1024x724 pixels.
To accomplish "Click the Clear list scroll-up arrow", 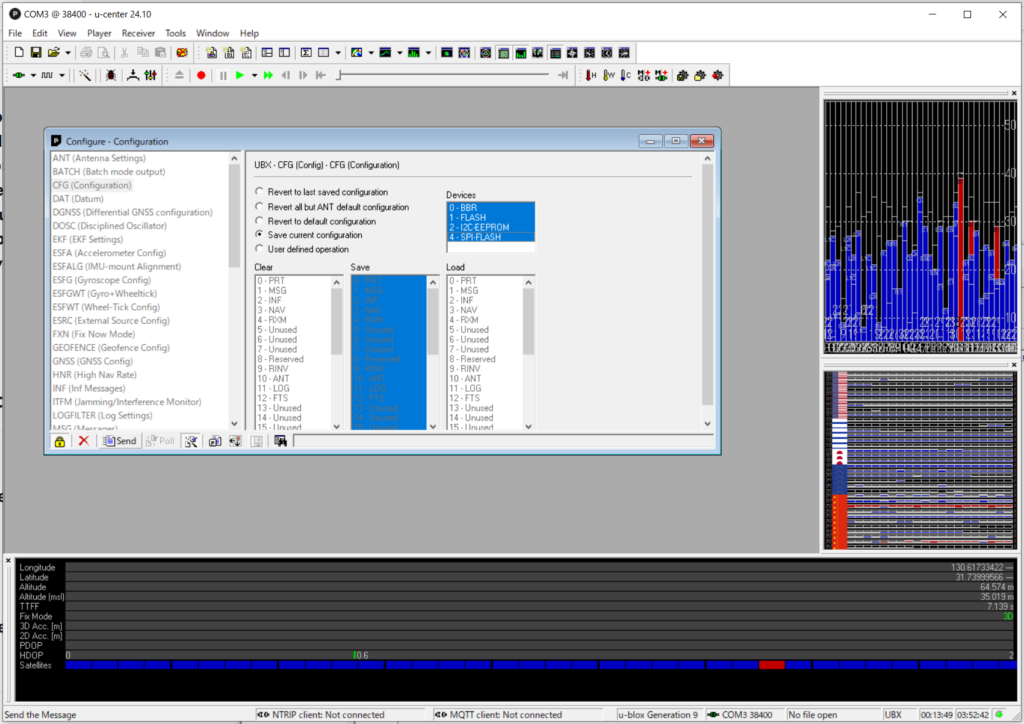I will pos(337,282).
